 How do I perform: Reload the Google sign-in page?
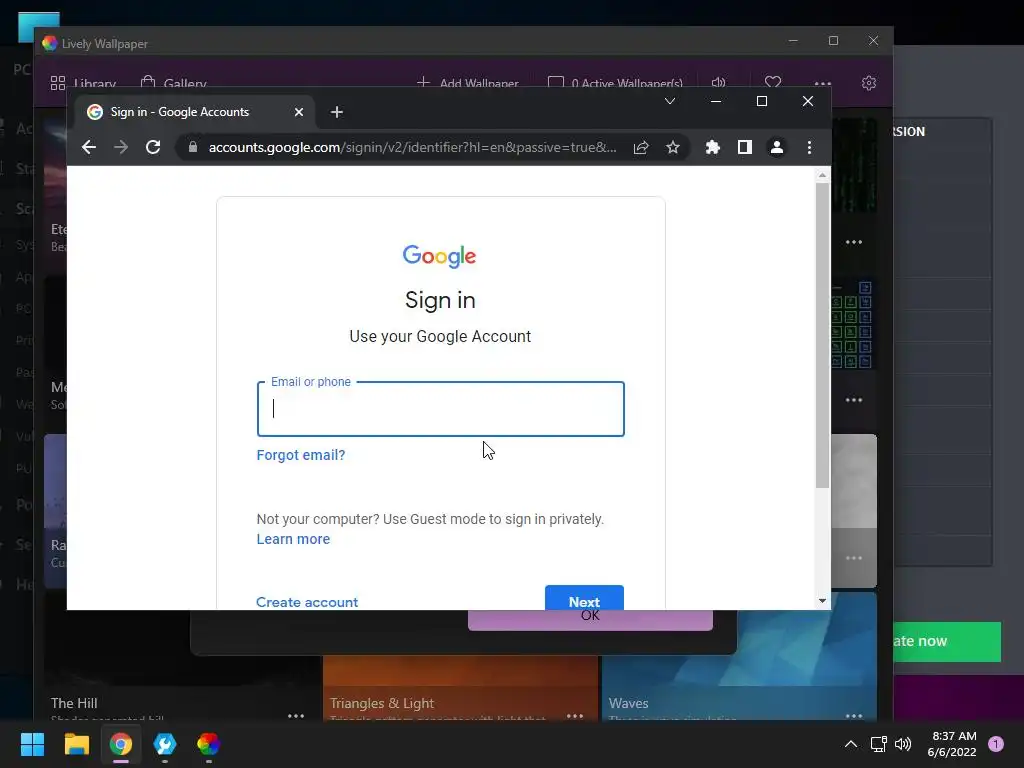pyautogui.click(x=153, y=148)
